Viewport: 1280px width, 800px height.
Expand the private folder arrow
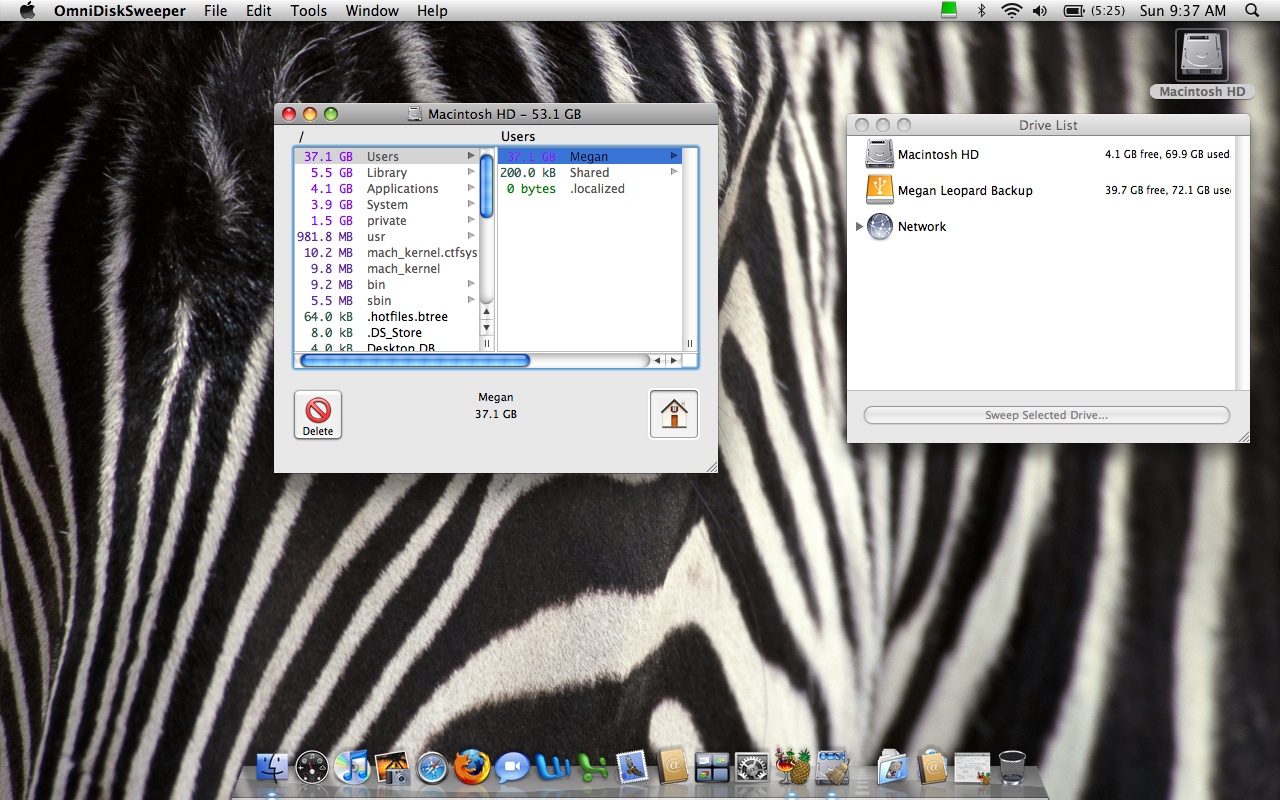[471, 220]
